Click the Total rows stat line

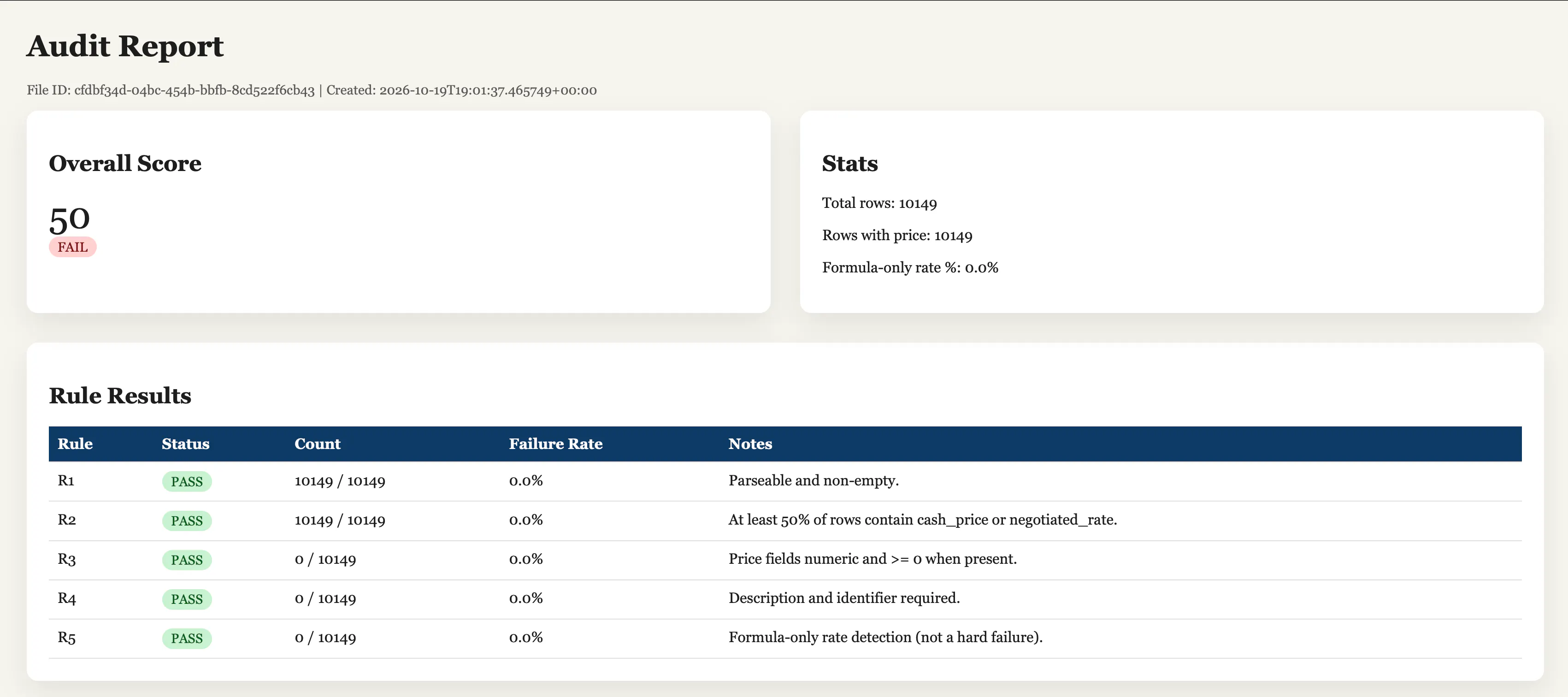coord(879,203)
